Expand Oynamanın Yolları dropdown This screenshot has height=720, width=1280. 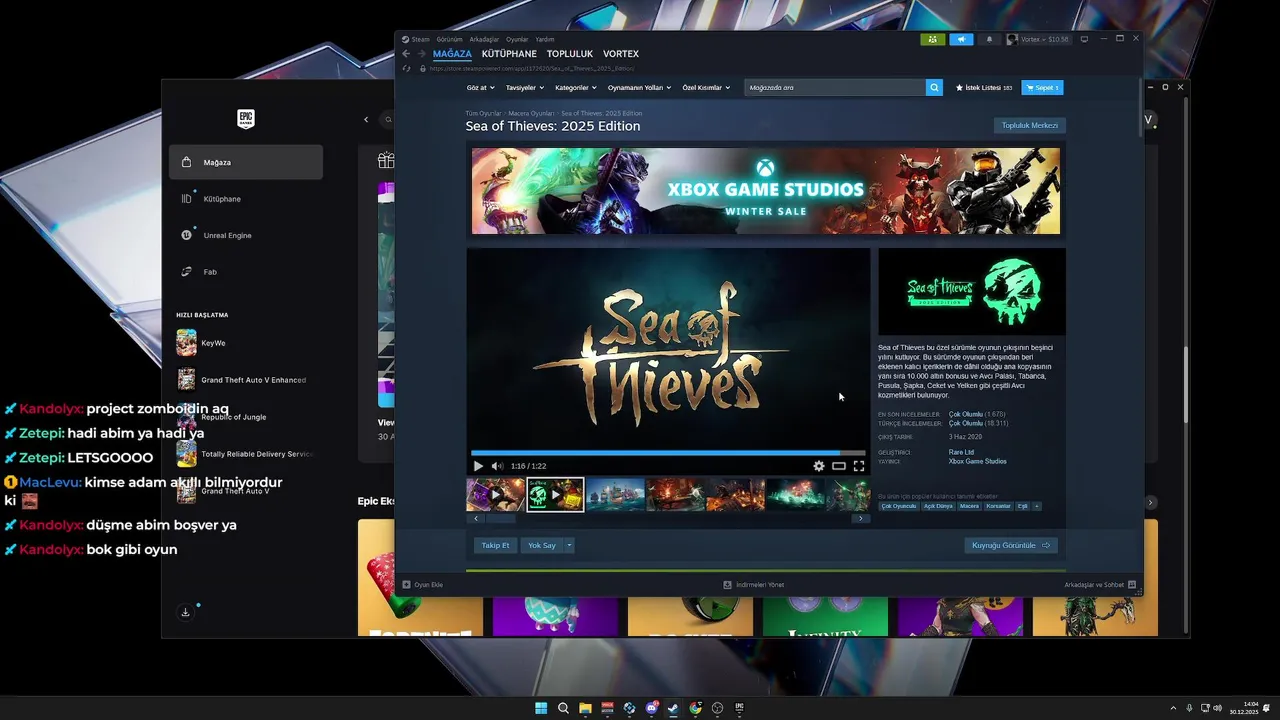coord(639,88)
